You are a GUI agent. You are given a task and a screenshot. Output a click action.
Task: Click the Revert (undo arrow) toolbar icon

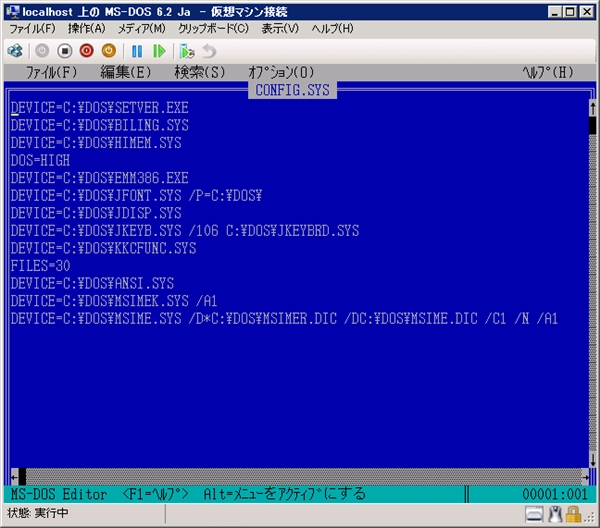tap(209, 51)
